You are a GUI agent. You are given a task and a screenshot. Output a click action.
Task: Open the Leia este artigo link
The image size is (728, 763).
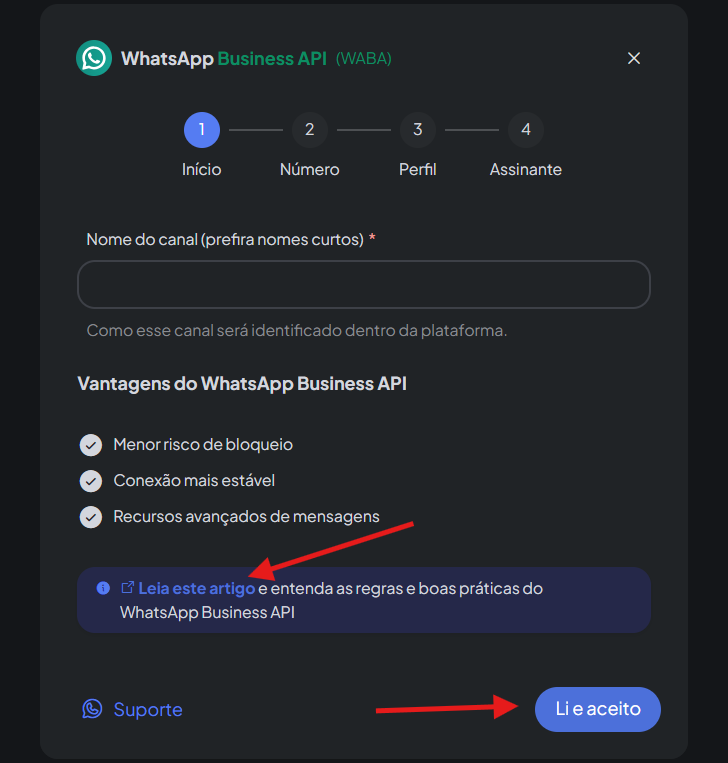pos(196,588)
